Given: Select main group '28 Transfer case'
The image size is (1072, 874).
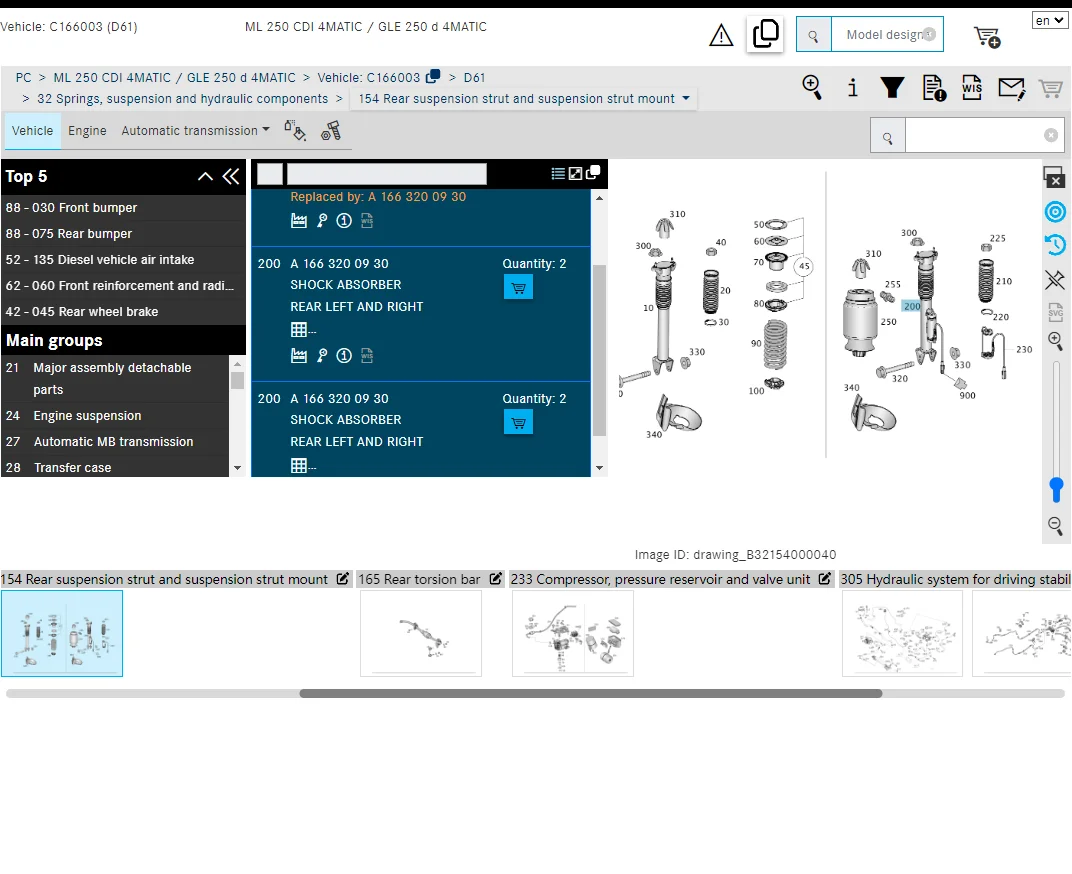Looking at the screenshot, I should [x=115, y=467].
